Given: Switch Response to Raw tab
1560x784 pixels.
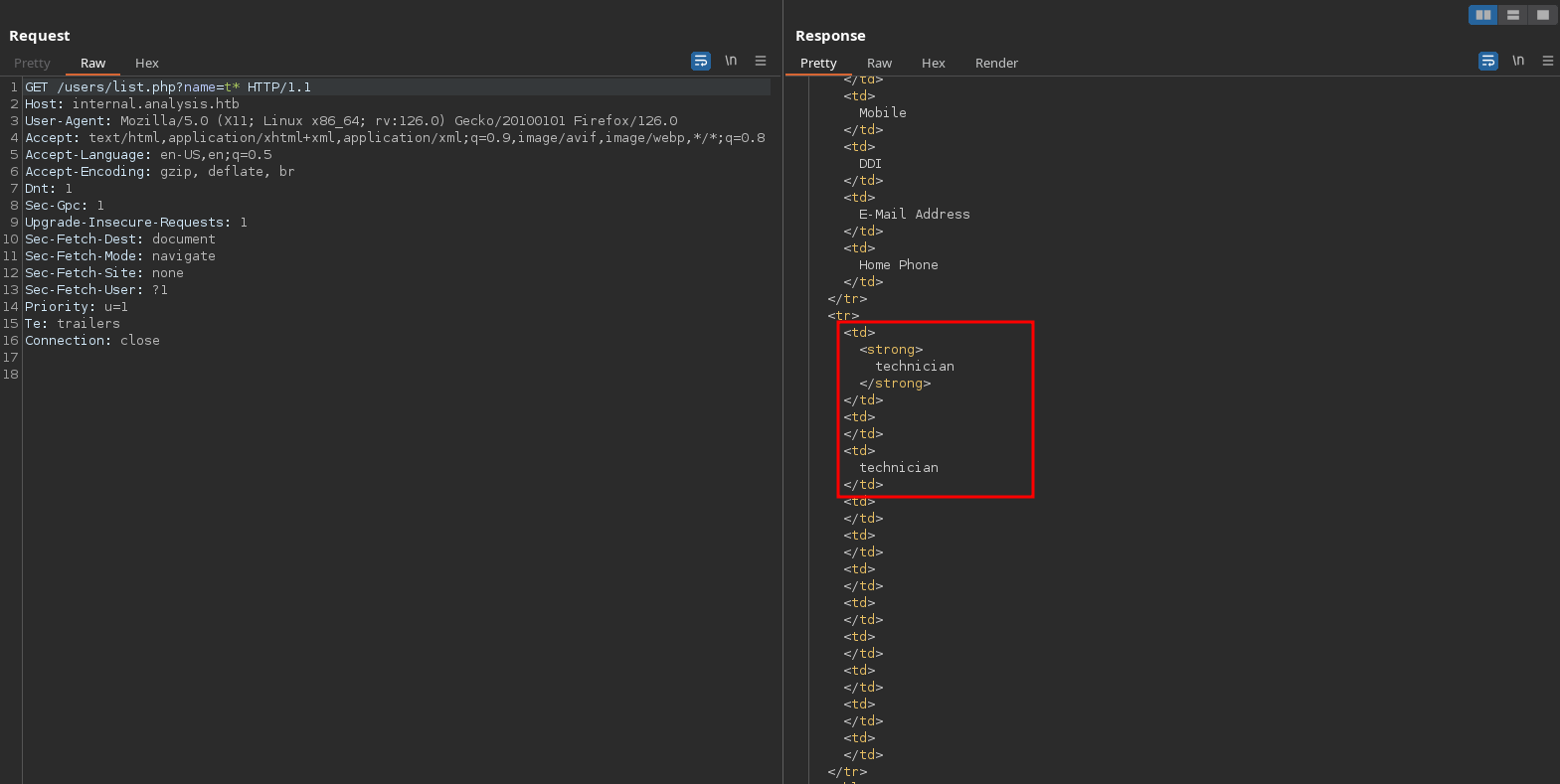Looking at the screenshot, I should [x=880, y=63].
